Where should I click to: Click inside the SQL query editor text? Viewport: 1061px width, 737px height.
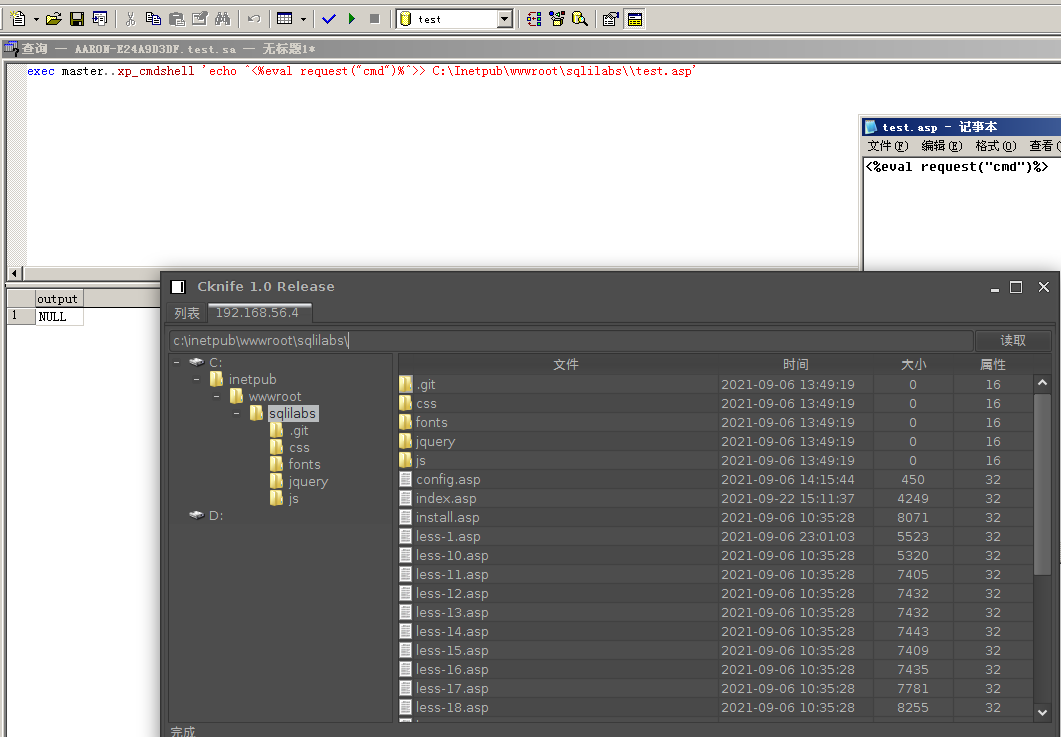coord(361,71)
